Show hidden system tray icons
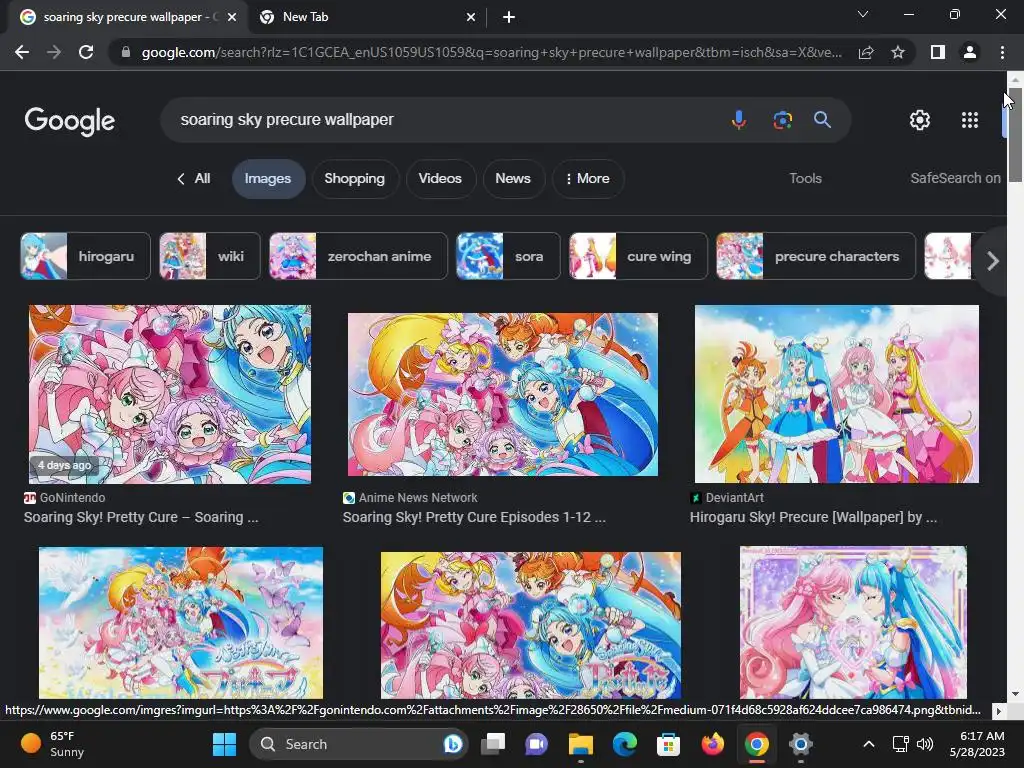 tap(869, 744)
